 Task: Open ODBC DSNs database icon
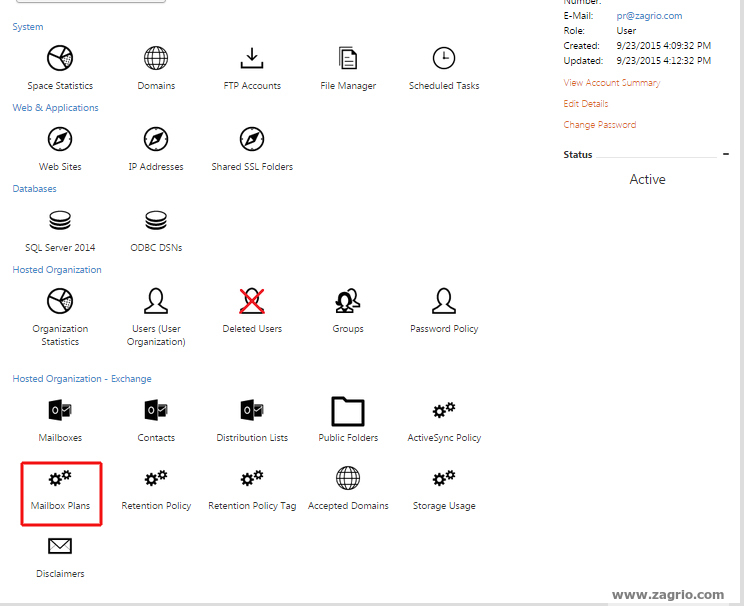156,220
